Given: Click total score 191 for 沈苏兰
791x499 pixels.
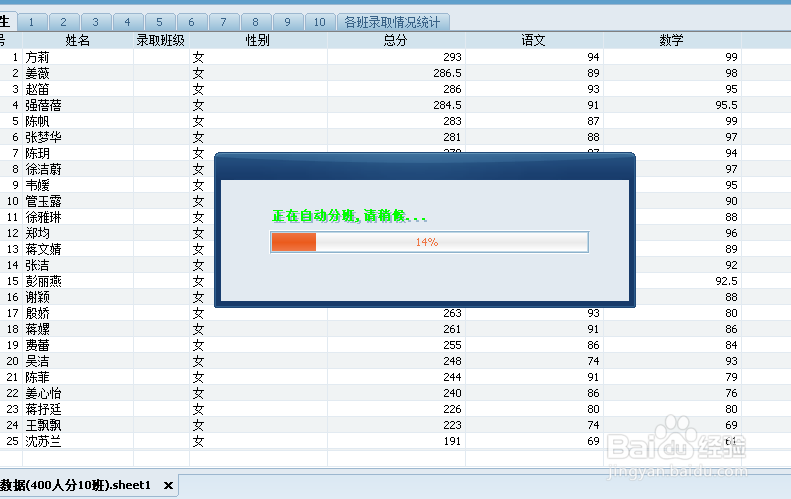Looking at the screenshot, I should (452, 441).
